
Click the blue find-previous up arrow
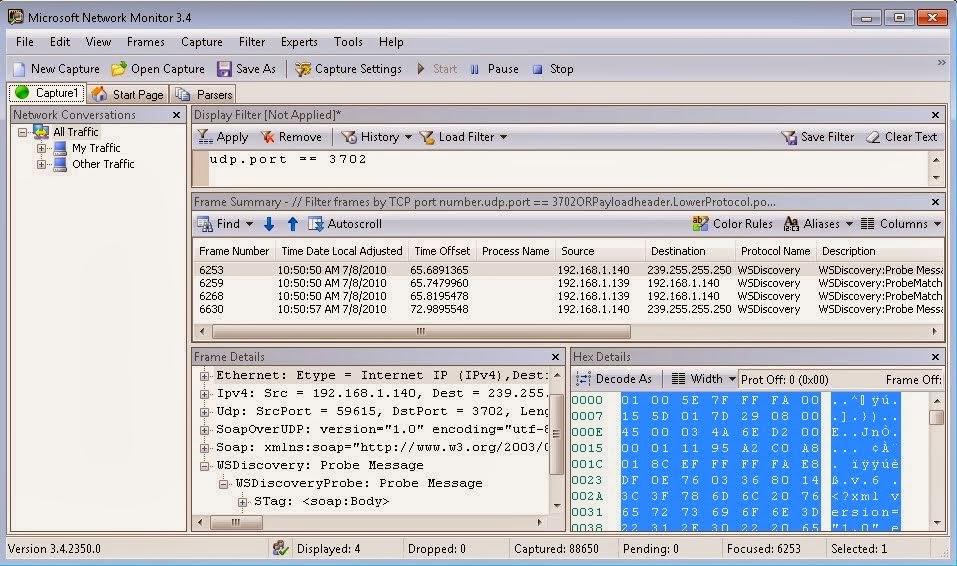point(293,224)
